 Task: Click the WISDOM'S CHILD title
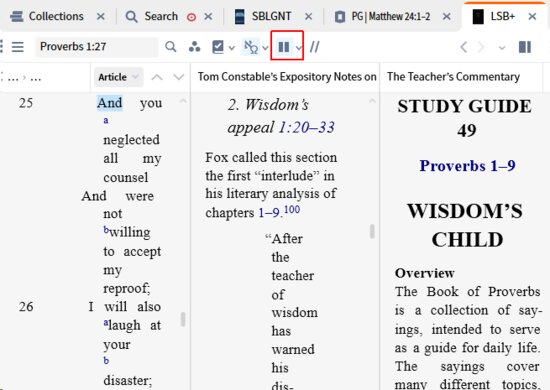pos(465,226)
